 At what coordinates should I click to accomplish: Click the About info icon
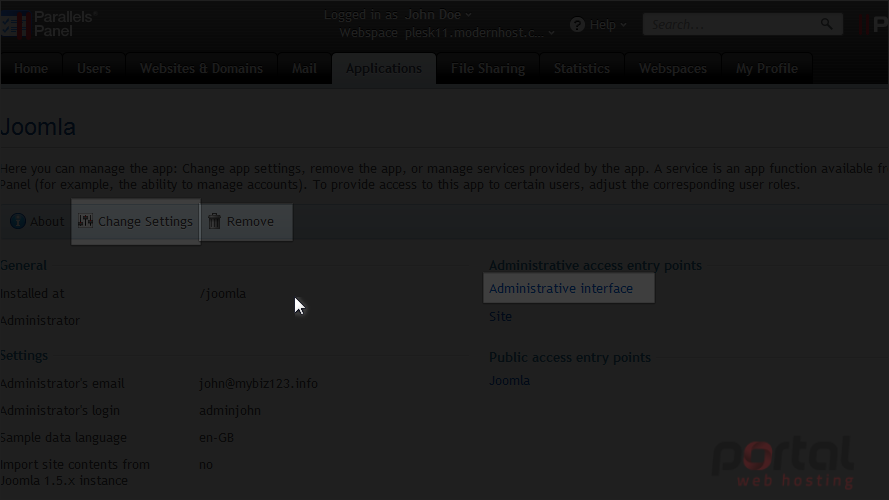point(18,221)
